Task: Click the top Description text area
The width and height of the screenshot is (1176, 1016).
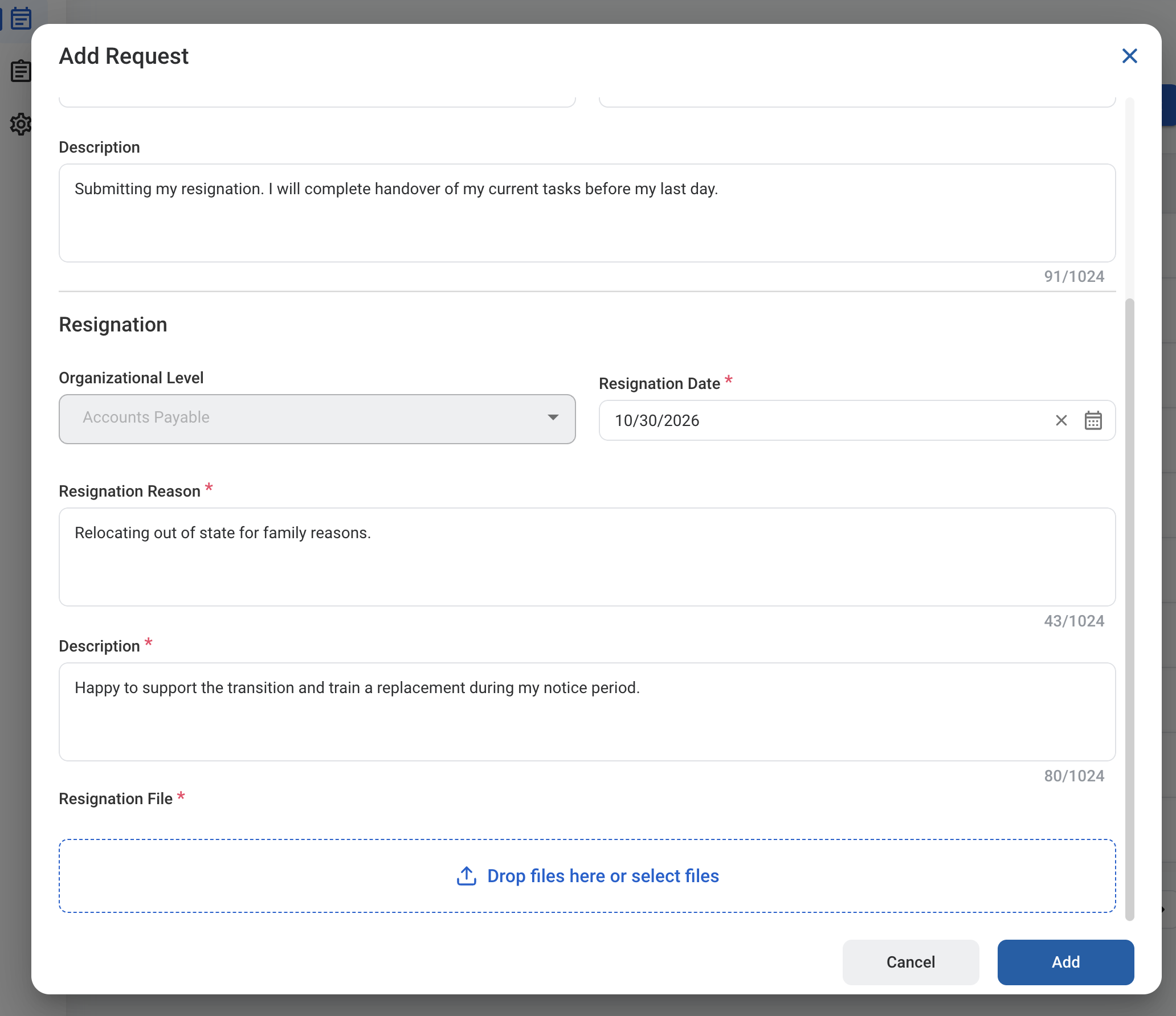Action: [x=587, y=213]
